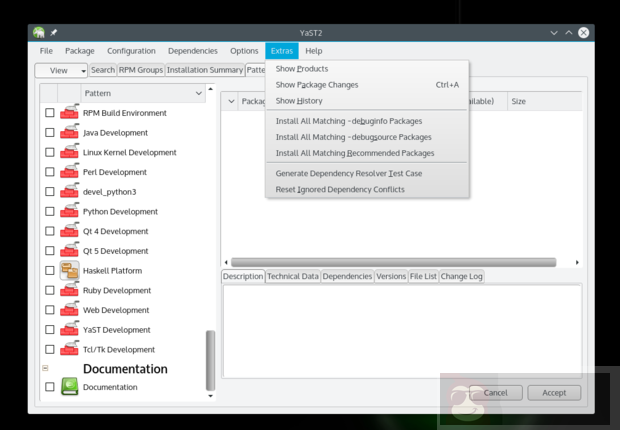Viewport: 620px width, 430px height.
Task: Click the YaST Development pattern icon
Action: tap(69, 330)
